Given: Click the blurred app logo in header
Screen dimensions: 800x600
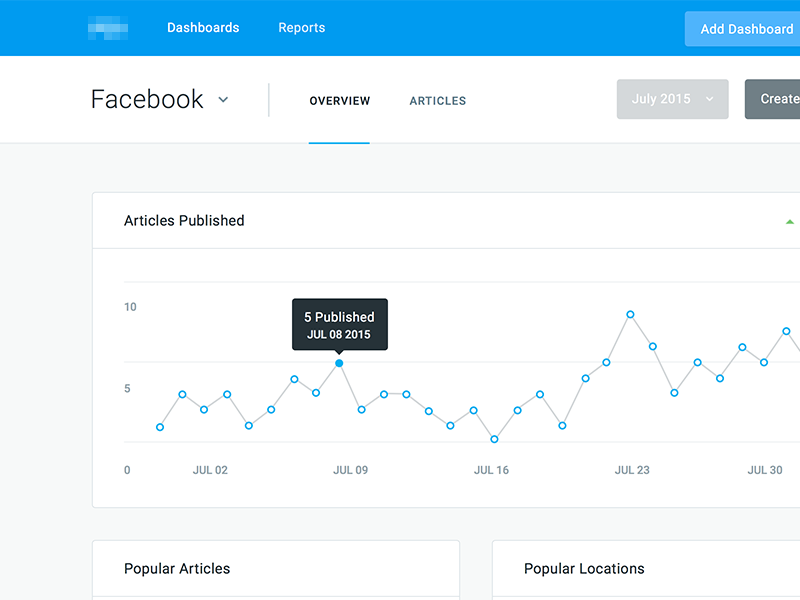Looking at the screenshot, I should (x=109, y=28).
